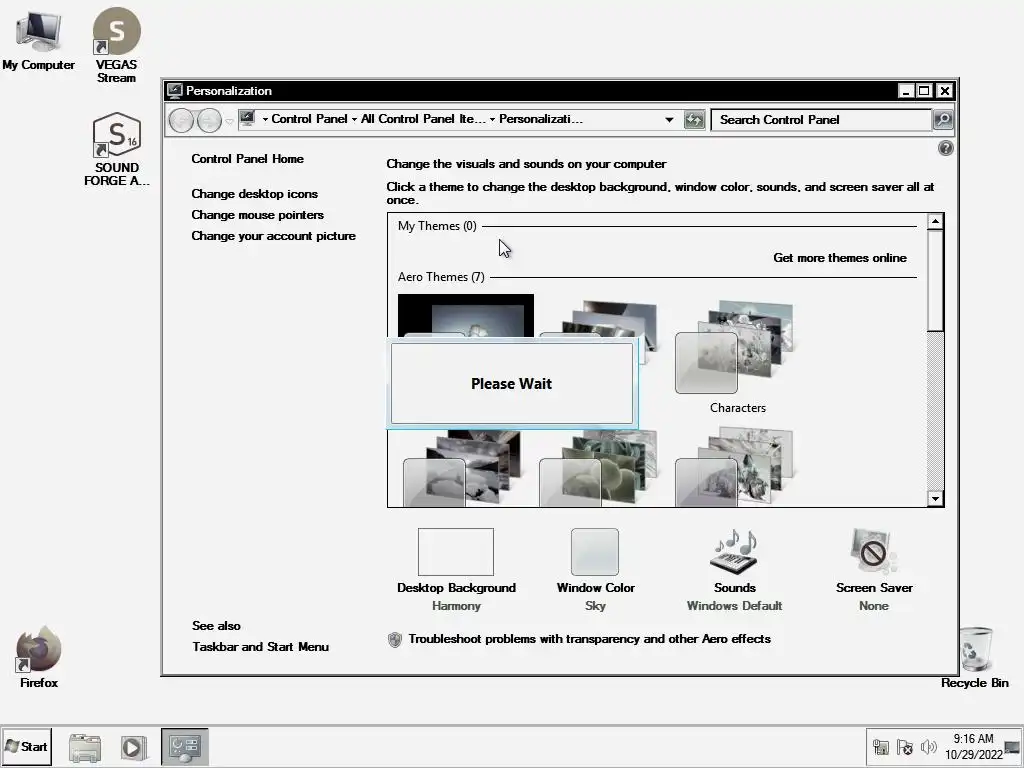
Task: Select bottom-right Aero theme thumbnail
Action: pos(735,468)
